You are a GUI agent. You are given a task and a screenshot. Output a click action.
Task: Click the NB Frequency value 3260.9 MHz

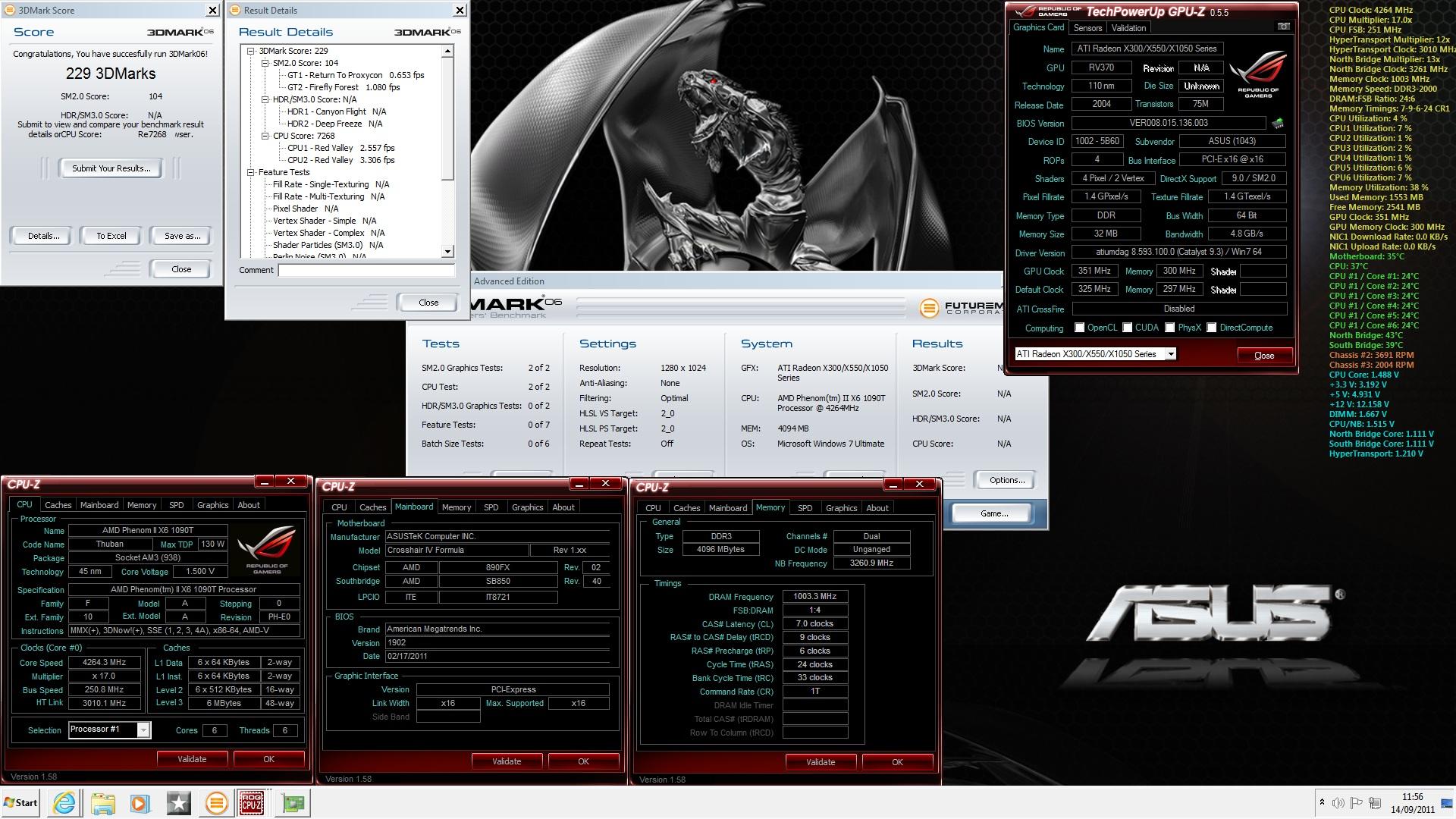click(x=871, y=563)
